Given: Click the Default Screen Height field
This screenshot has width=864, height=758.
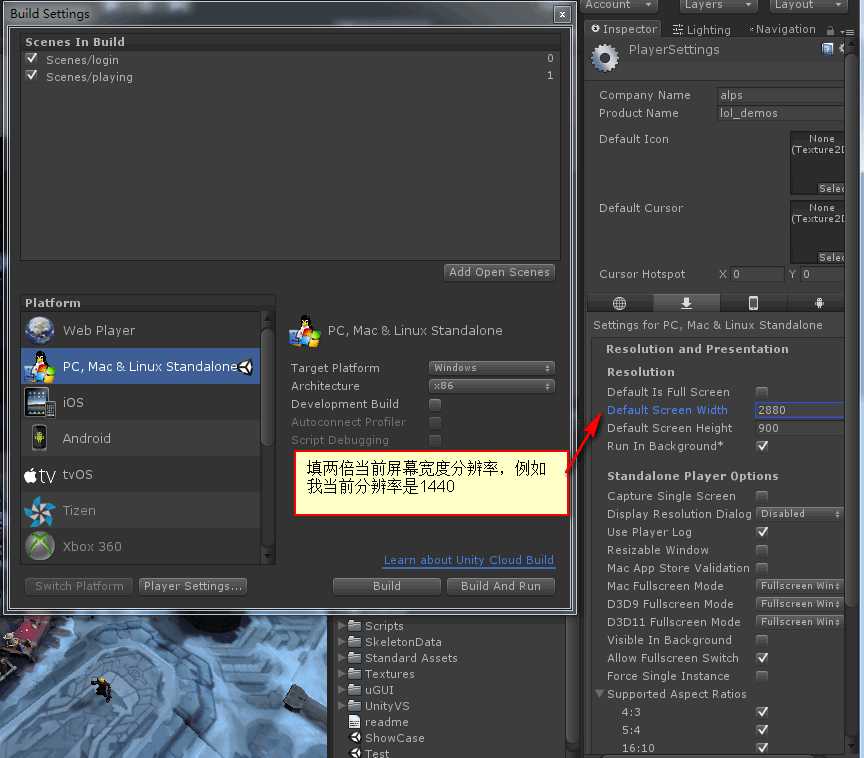Looking at the screenshot, I should click(799, 428).
